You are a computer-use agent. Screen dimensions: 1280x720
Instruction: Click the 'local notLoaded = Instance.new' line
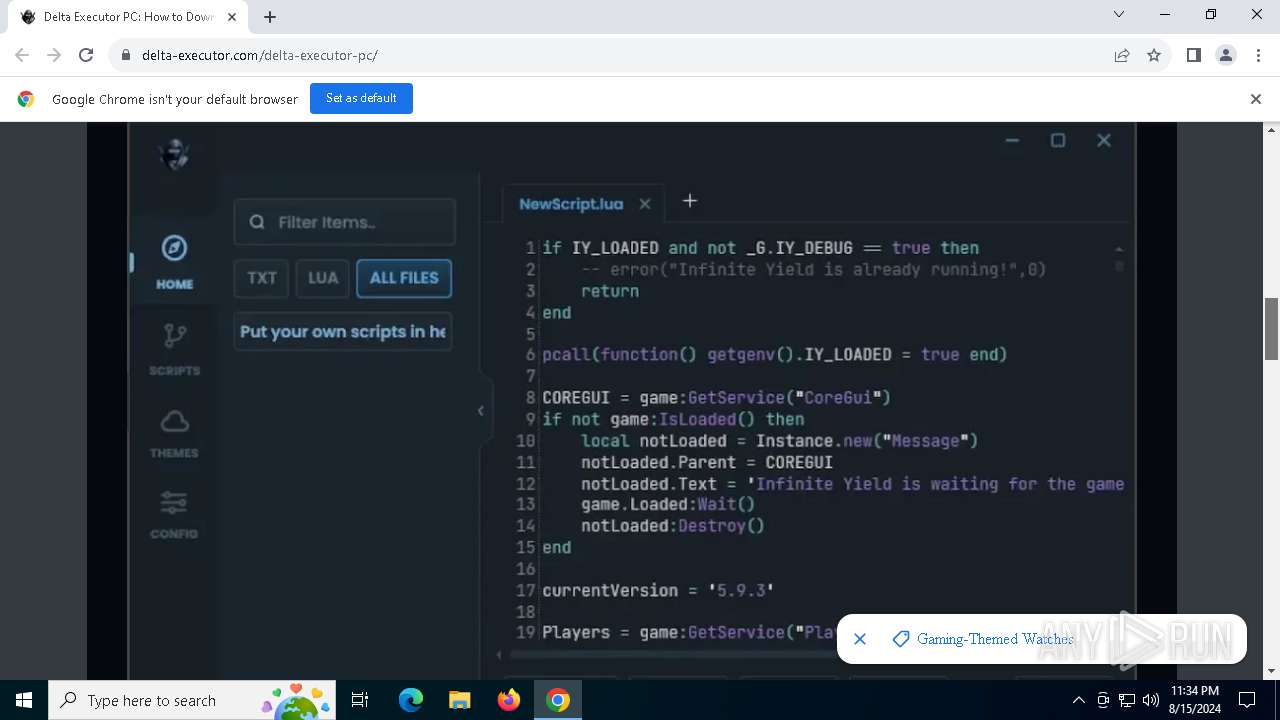point(780,441)
